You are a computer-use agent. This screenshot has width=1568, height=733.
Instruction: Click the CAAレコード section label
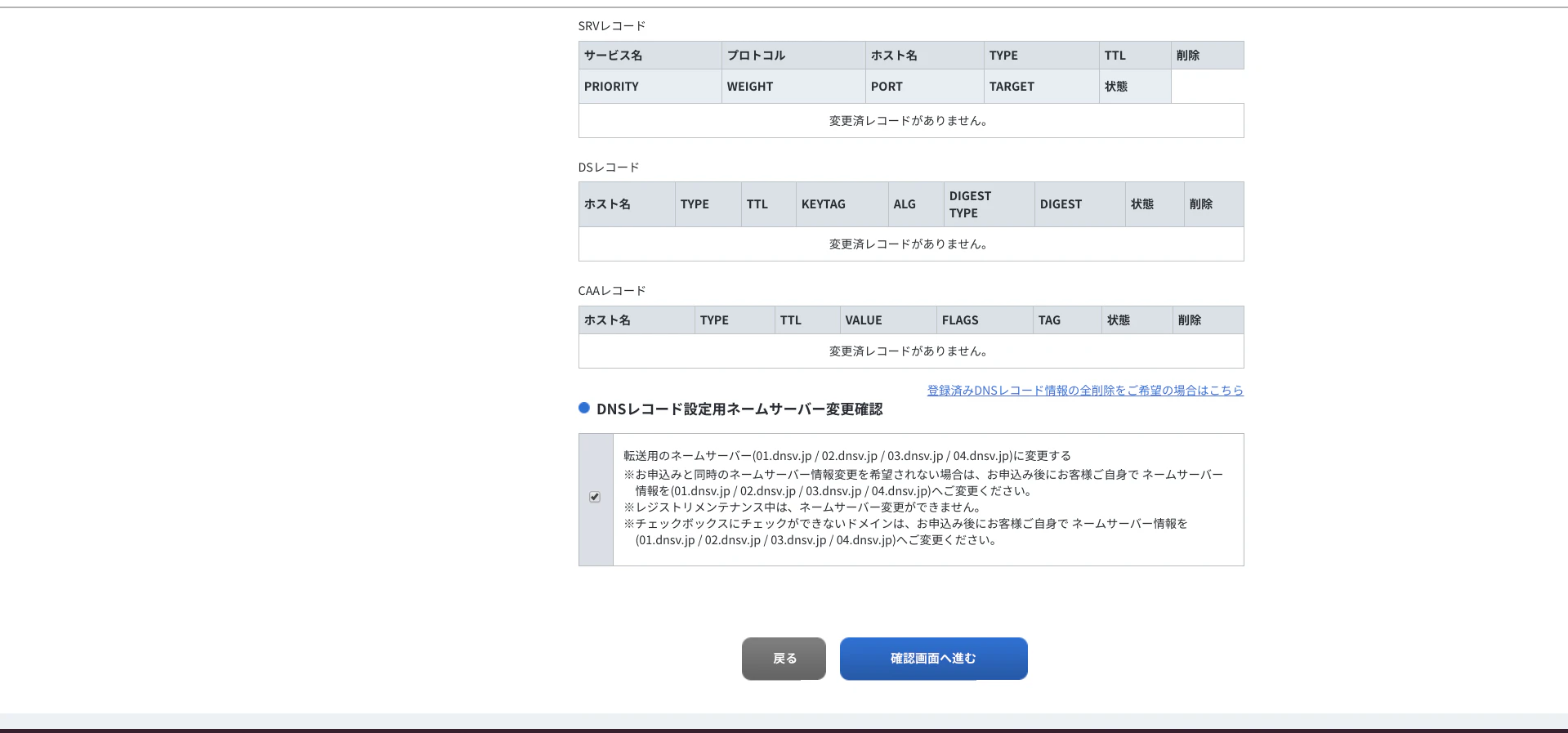point(612,291)
